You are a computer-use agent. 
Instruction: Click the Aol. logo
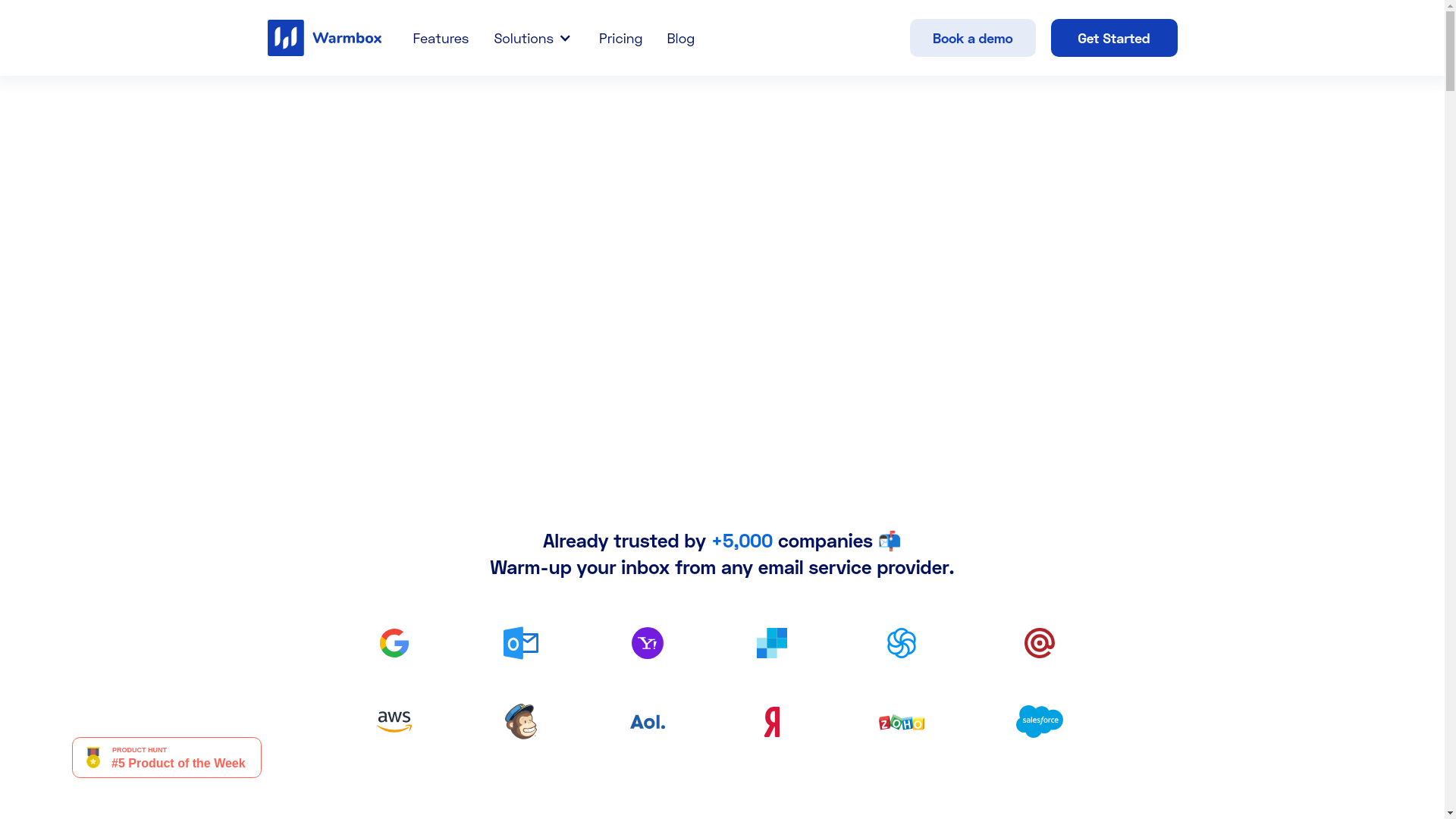[648, 722]
